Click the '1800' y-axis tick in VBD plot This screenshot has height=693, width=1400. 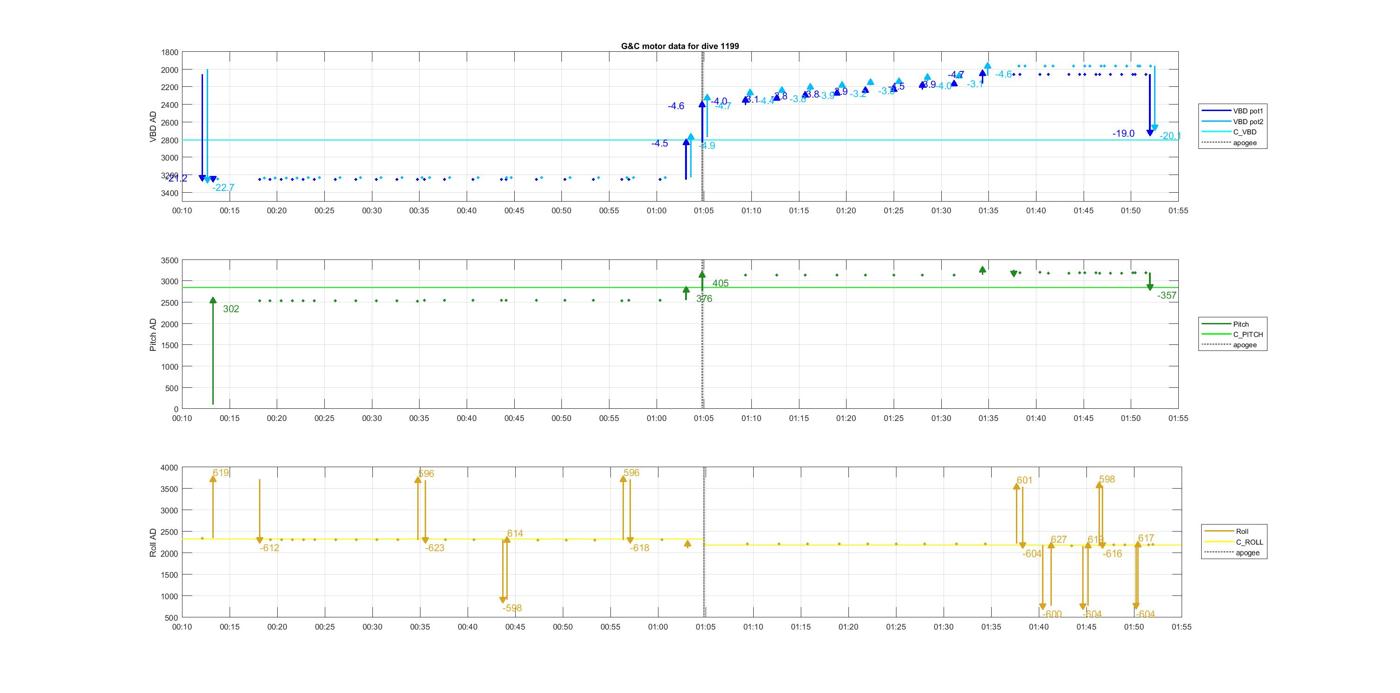coord(169,53)
